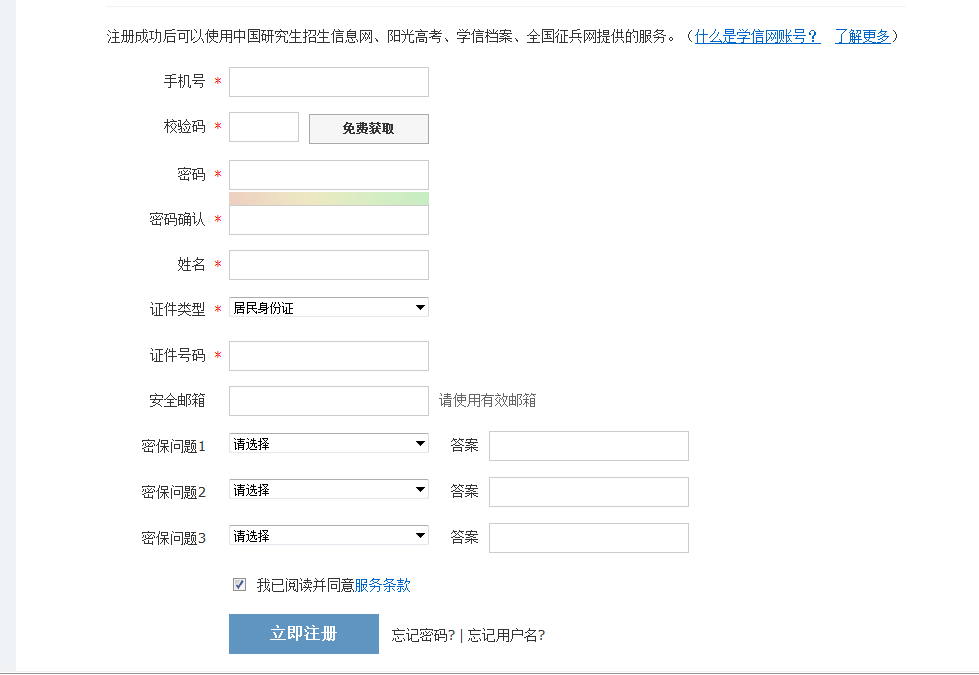Click the 安全邮箱 input field
This screenshot has width=979, height=675.
tap(328, 401)
